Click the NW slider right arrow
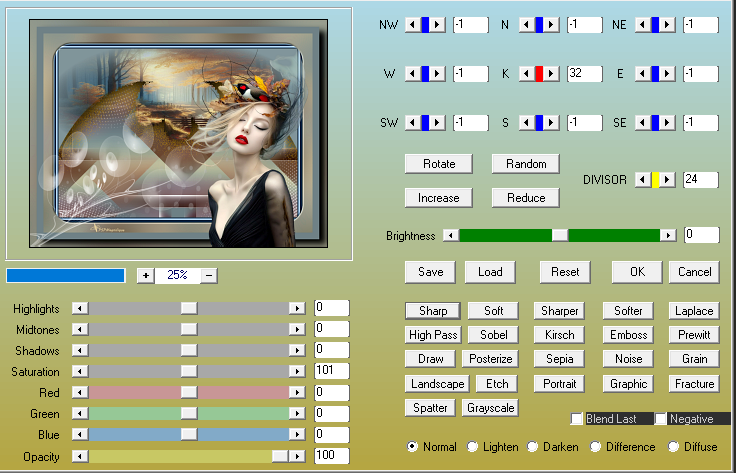The width and height of the screenshot is (736, 473). (x=437, y=24)
